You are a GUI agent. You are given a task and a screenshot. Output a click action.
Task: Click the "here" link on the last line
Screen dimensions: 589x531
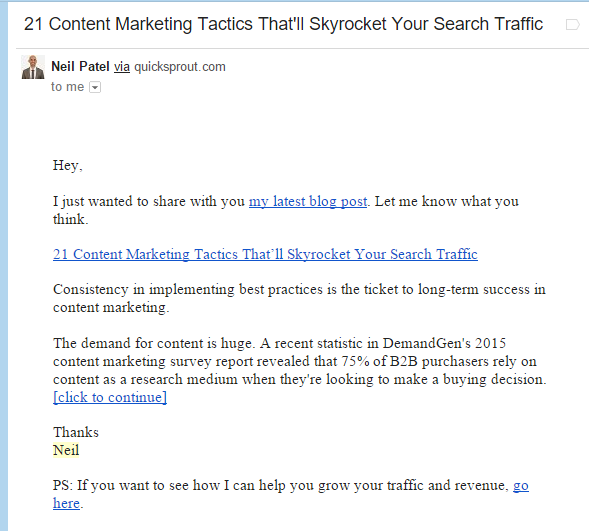[66, 503]
